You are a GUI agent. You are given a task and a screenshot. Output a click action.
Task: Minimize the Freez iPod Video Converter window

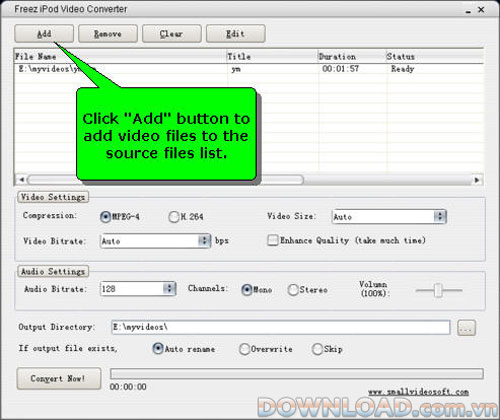pos(468,11)
